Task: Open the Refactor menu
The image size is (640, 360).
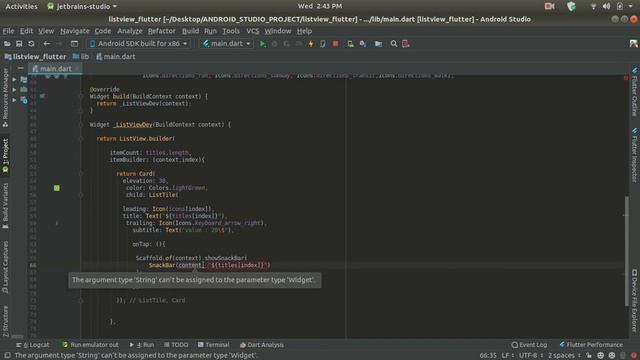Action: (x=162, y=31)
